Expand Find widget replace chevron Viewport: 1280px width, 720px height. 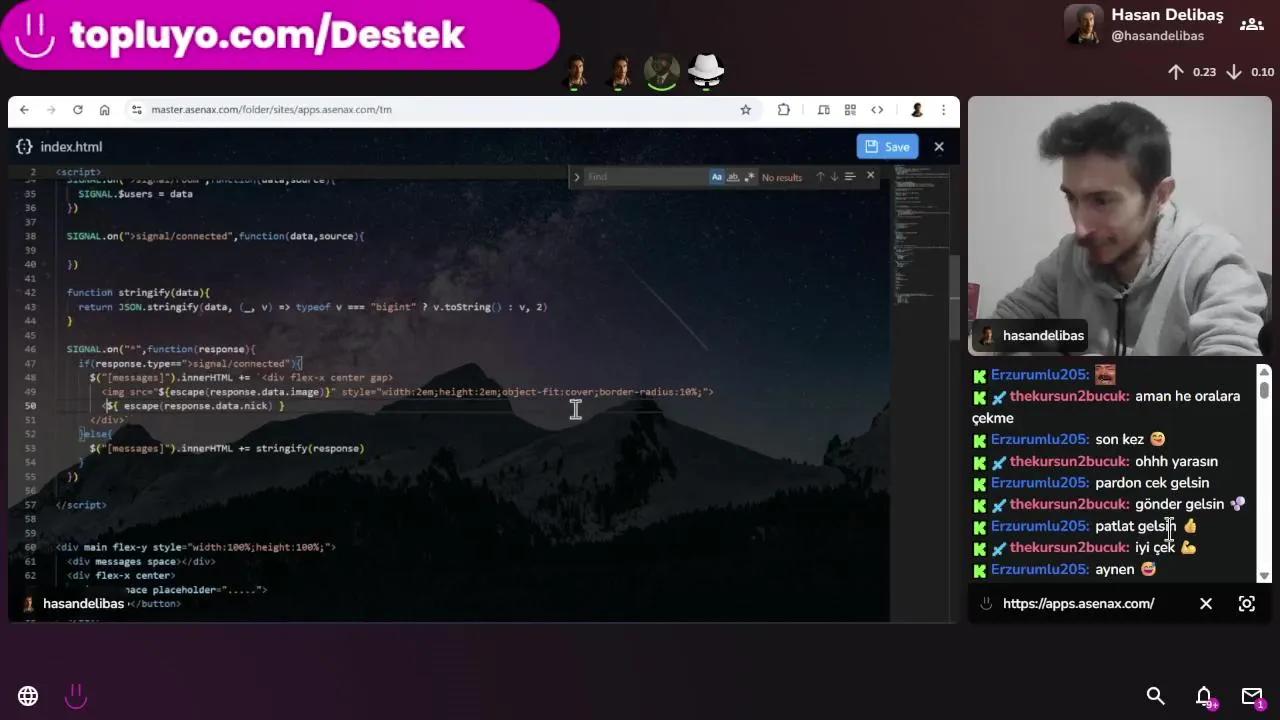[x=576, y=177]
